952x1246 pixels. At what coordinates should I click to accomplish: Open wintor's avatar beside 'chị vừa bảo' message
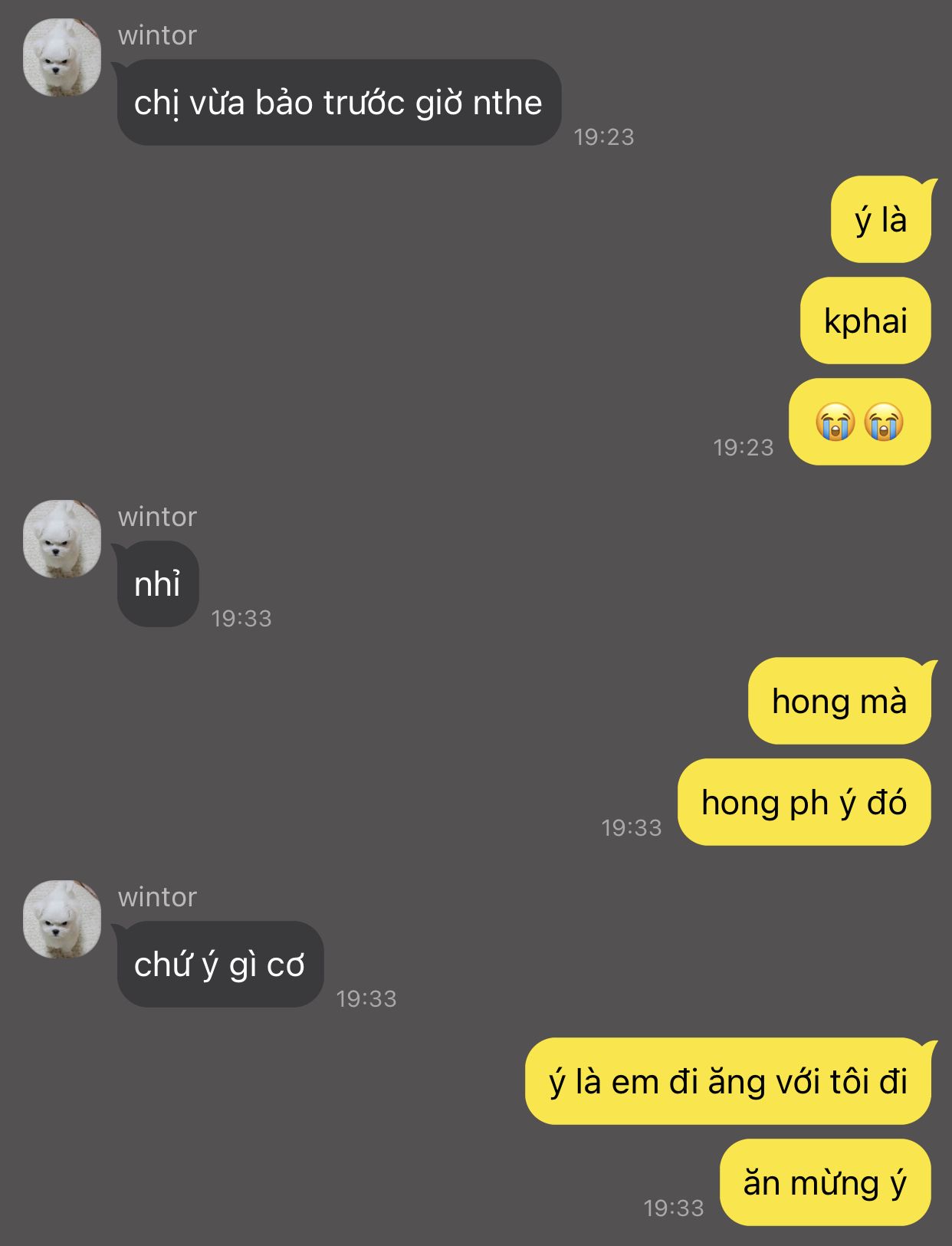tap(62, 58)
